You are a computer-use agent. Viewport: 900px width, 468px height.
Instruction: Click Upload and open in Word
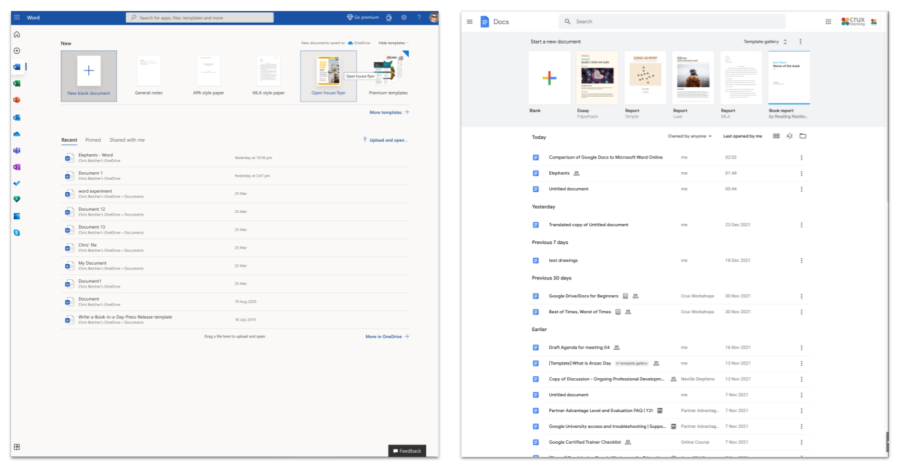click(386, 140)
